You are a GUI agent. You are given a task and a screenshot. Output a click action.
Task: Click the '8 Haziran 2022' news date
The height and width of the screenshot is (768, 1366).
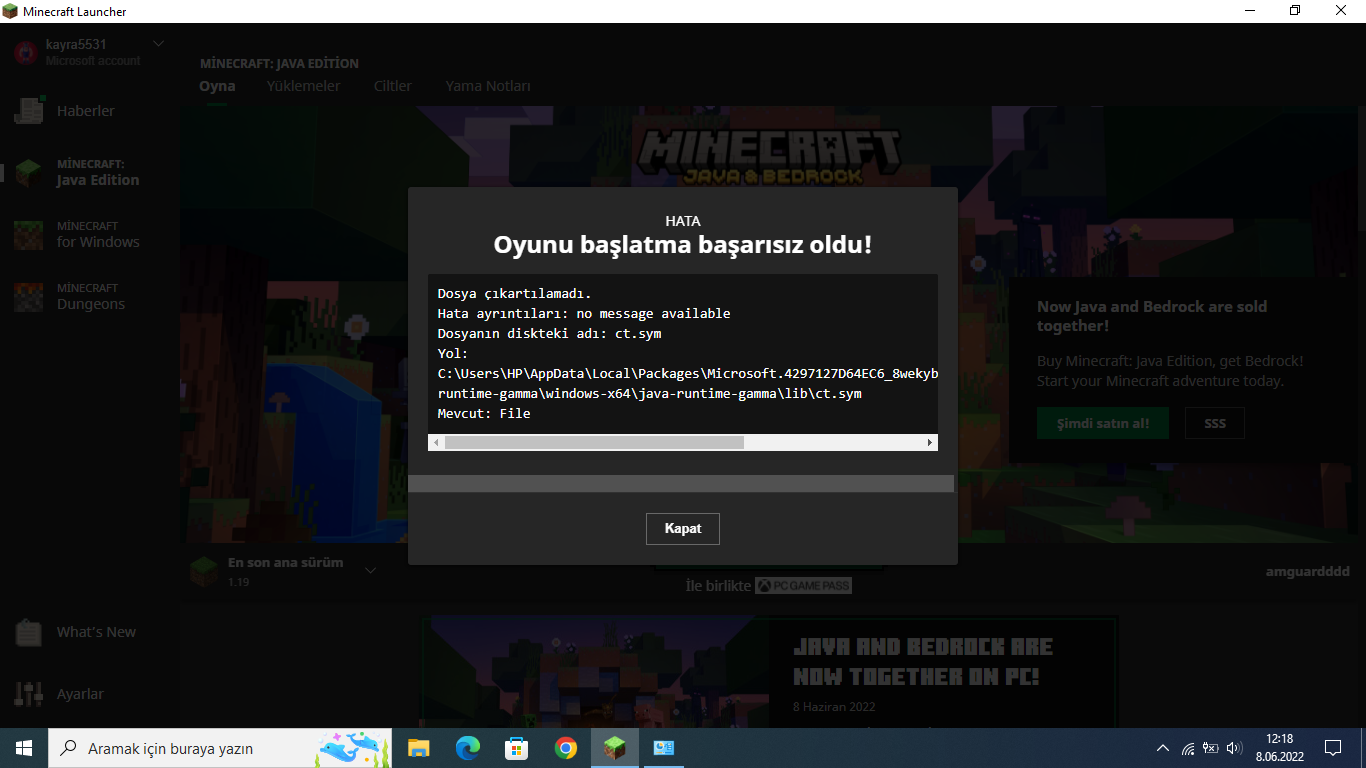[x=834, y=707]
